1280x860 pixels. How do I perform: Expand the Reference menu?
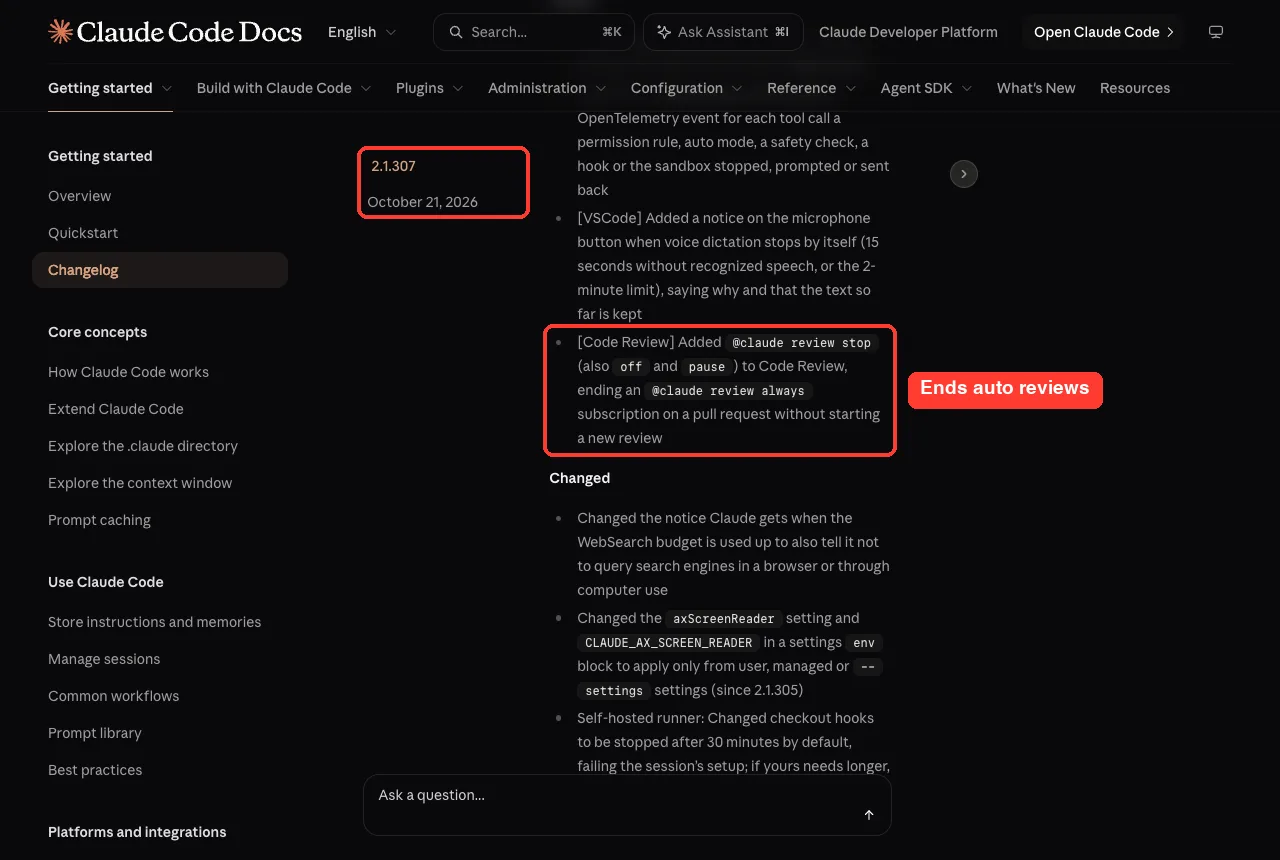[x=812, y=88]
